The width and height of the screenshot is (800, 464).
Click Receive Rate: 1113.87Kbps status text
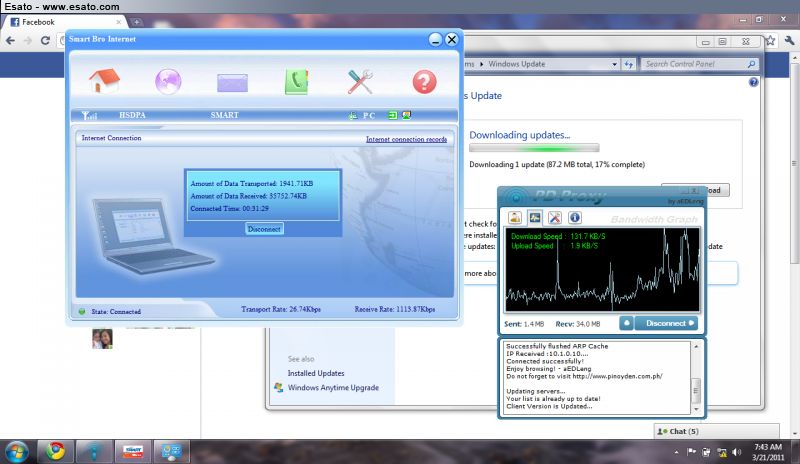pos(395,309)
